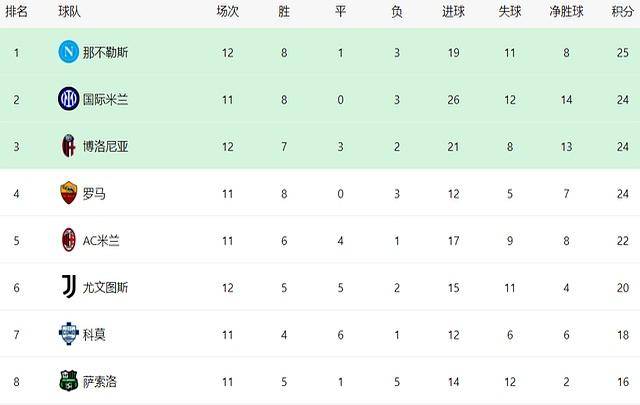Select the 博洛尼亚 team name
The image size is (640, 405).
coord(106,146)
